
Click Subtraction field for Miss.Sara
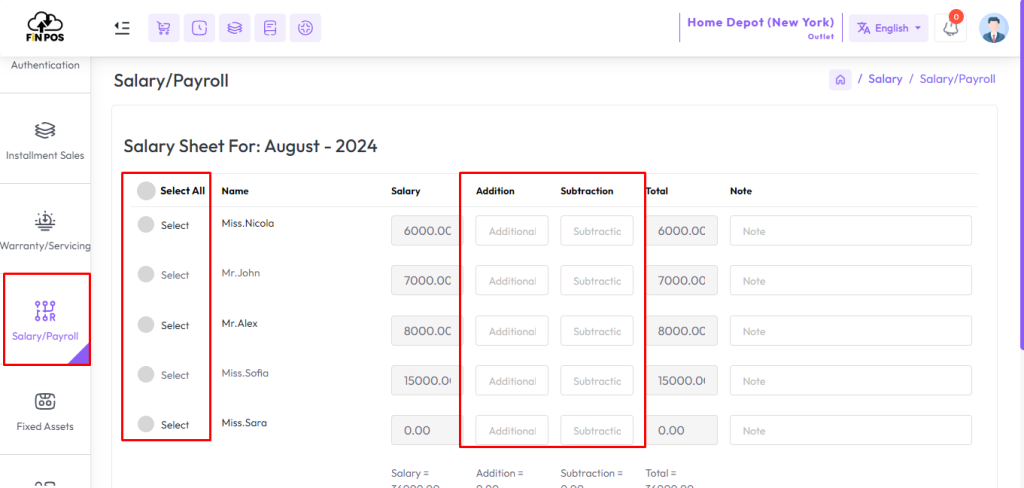(x=597, y=430)
